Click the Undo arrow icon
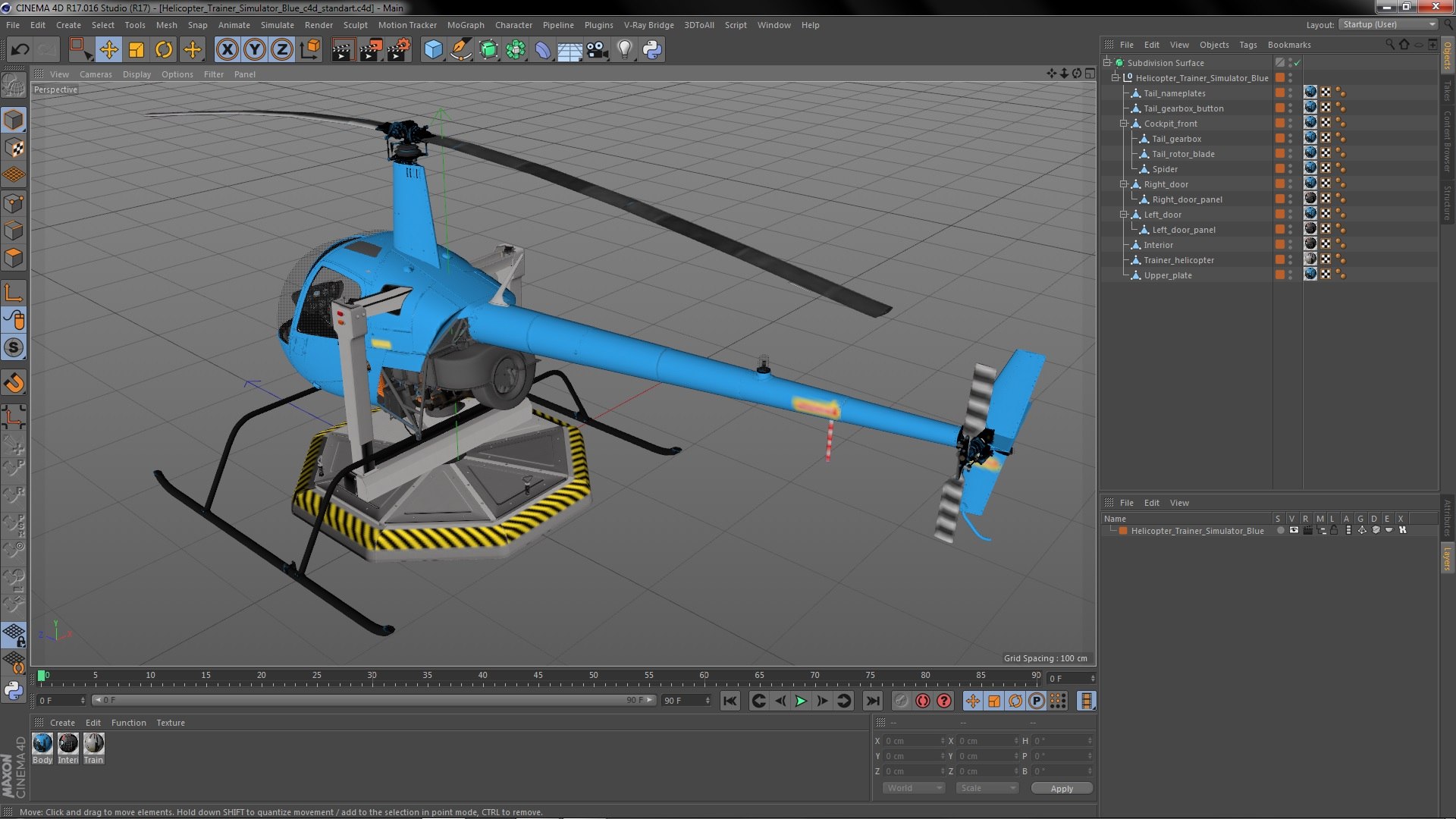This screenshot has height=819, width=1456. 20,50
